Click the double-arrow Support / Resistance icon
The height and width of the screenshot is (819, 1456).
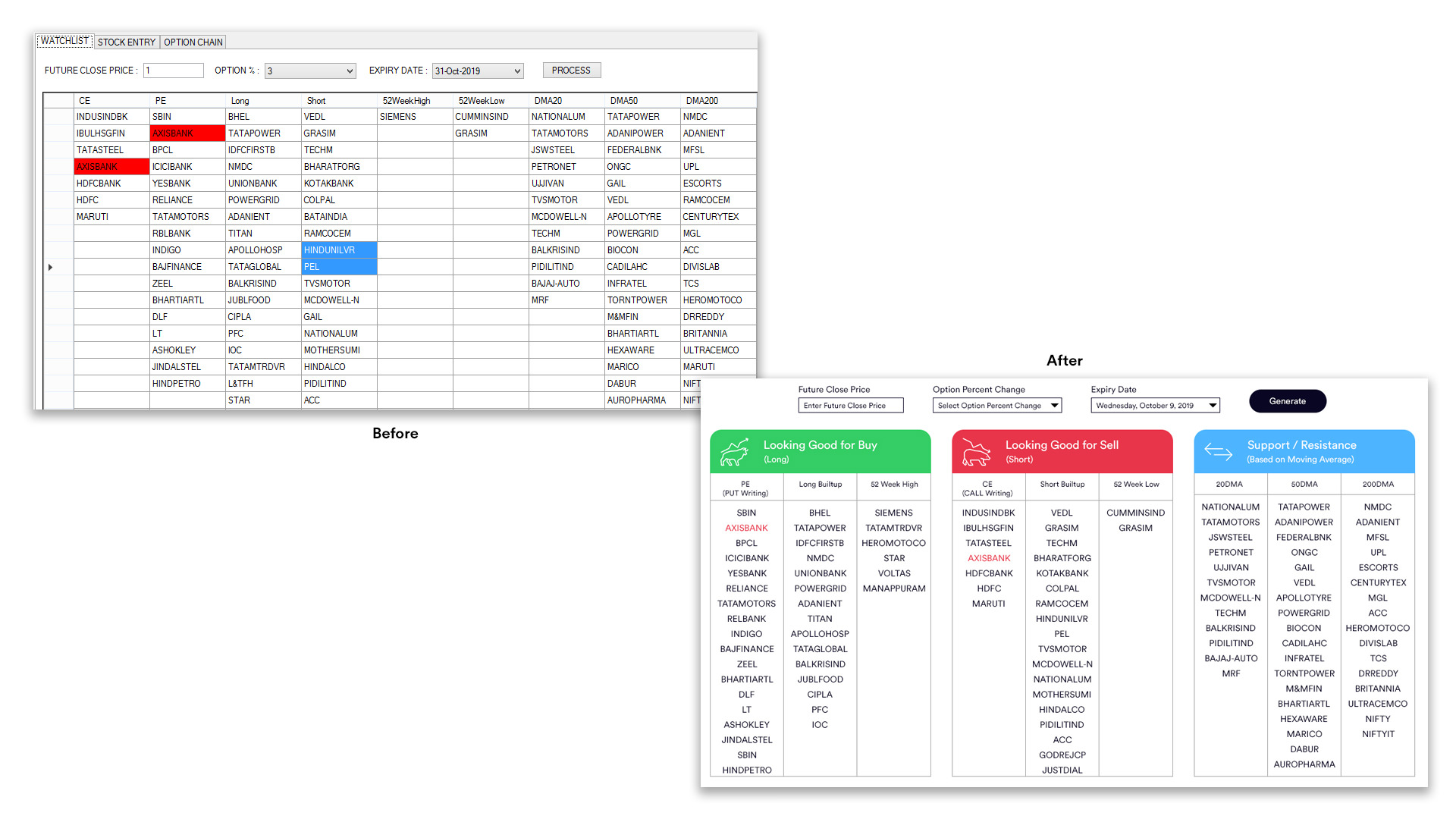point(1218,452)
